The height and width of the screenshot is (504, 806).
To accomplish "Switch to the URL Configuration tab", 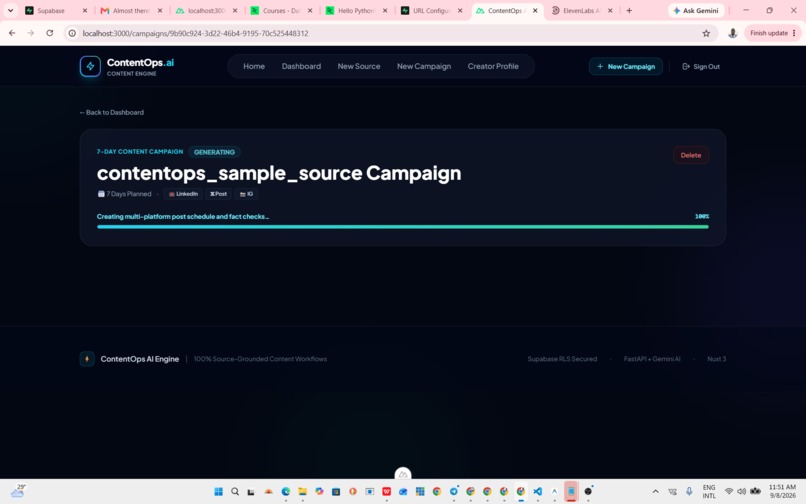I will 430,10.
